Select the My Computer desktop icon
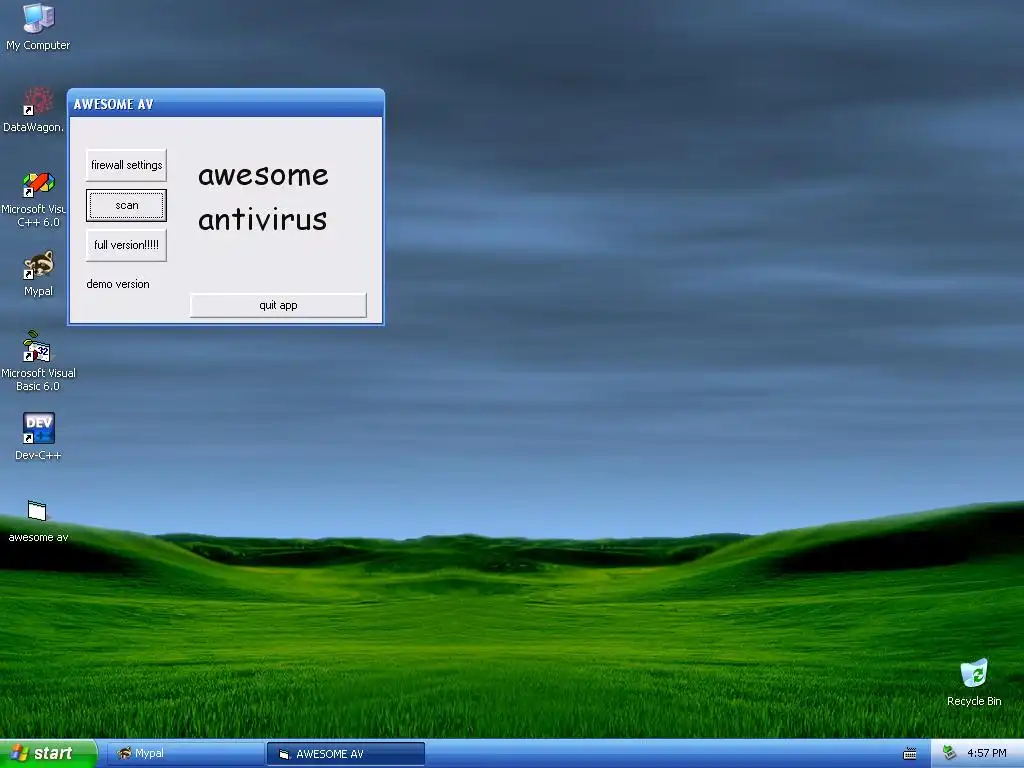 click(38, 27)
